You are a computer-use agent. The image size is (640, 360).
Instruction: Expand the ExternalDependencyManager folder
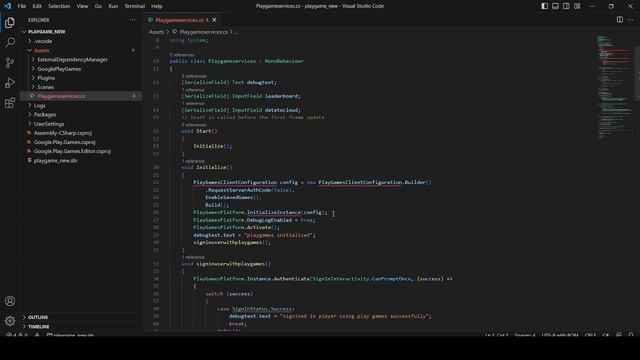[33, 60]
